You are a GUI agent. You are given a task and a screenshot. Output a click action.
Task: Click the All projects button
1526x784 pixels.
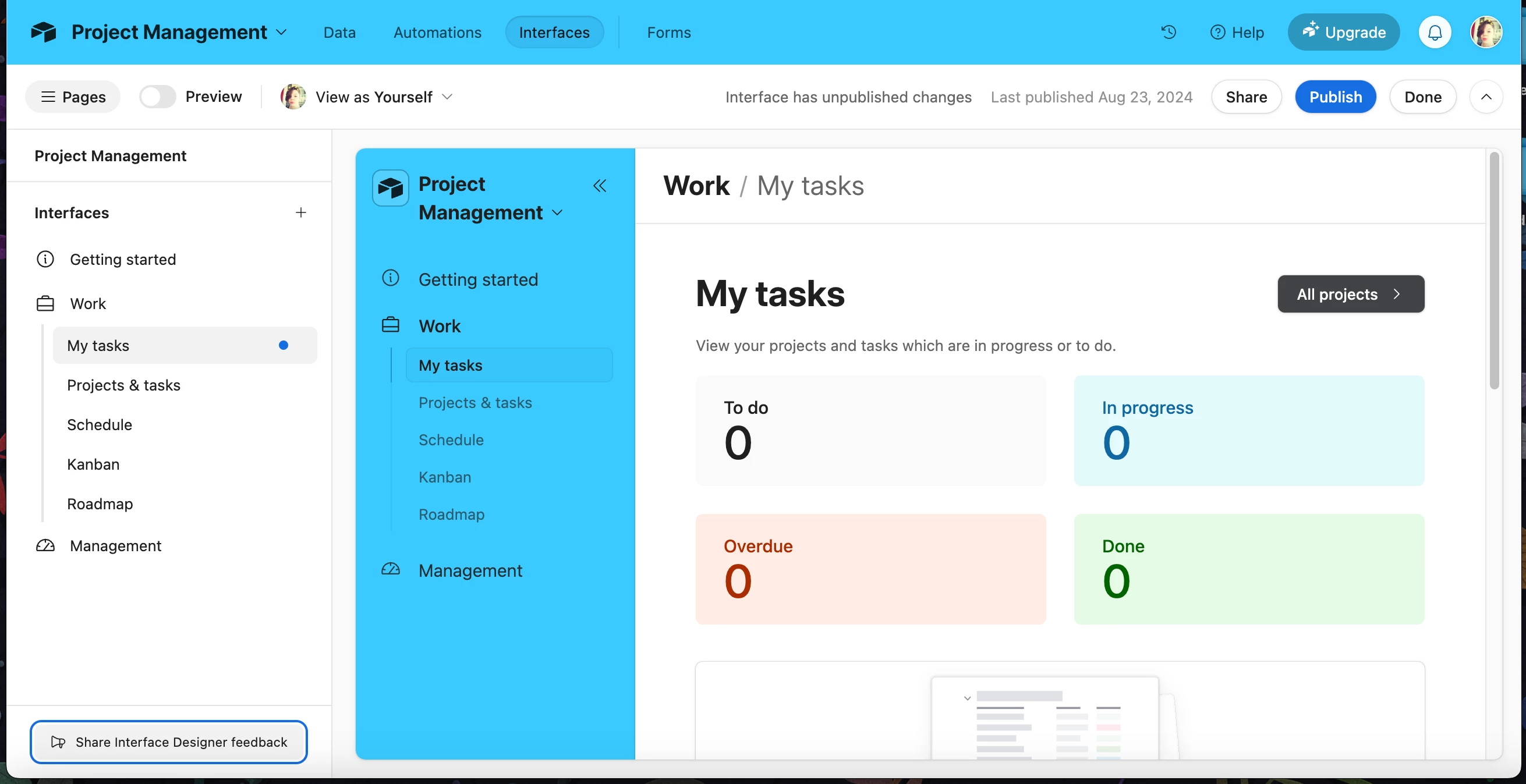[x=1350, y=294]
